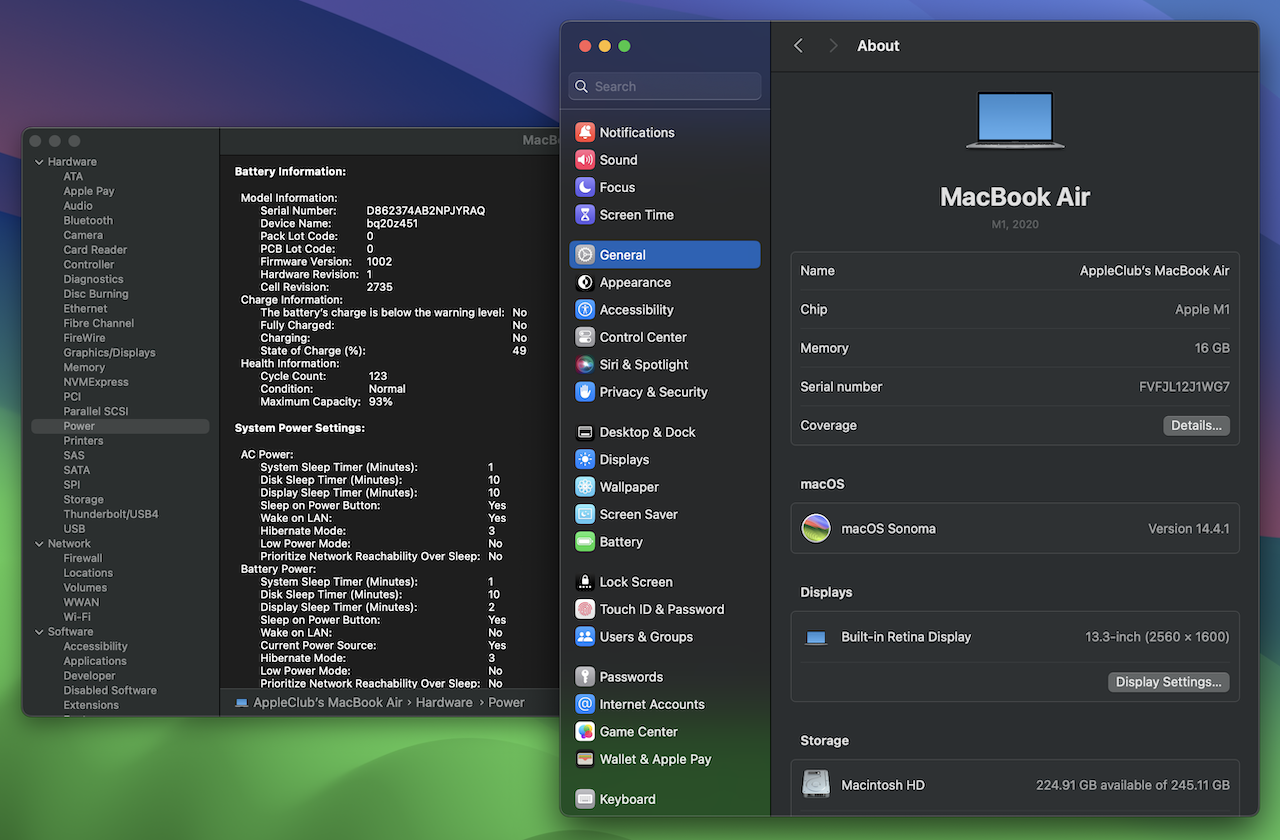Select the General gear icon
This screenshot has width=1280, height=840.
(x=585, y=255)
